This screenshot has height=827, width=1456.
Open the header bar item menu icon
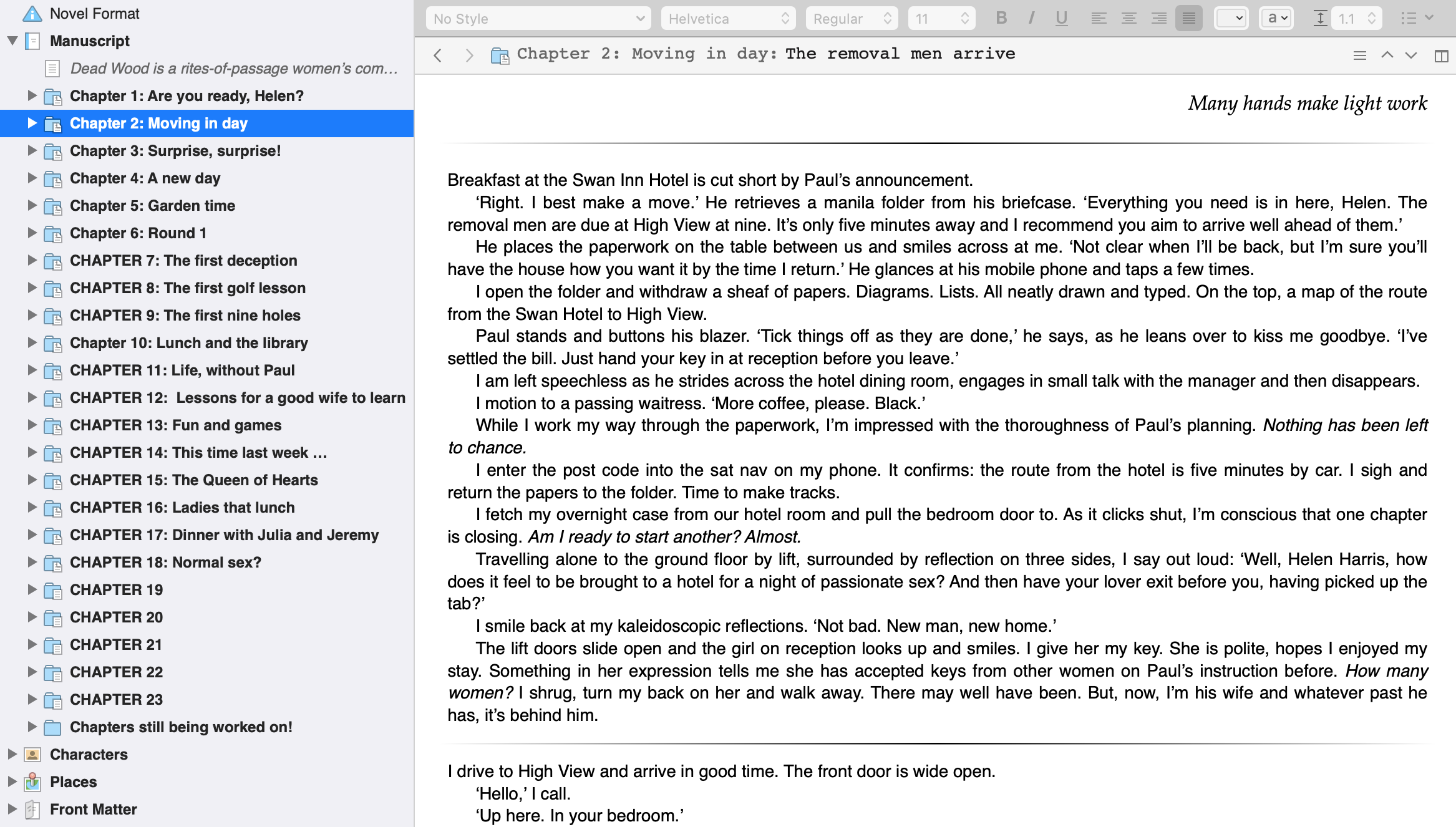1360,56
